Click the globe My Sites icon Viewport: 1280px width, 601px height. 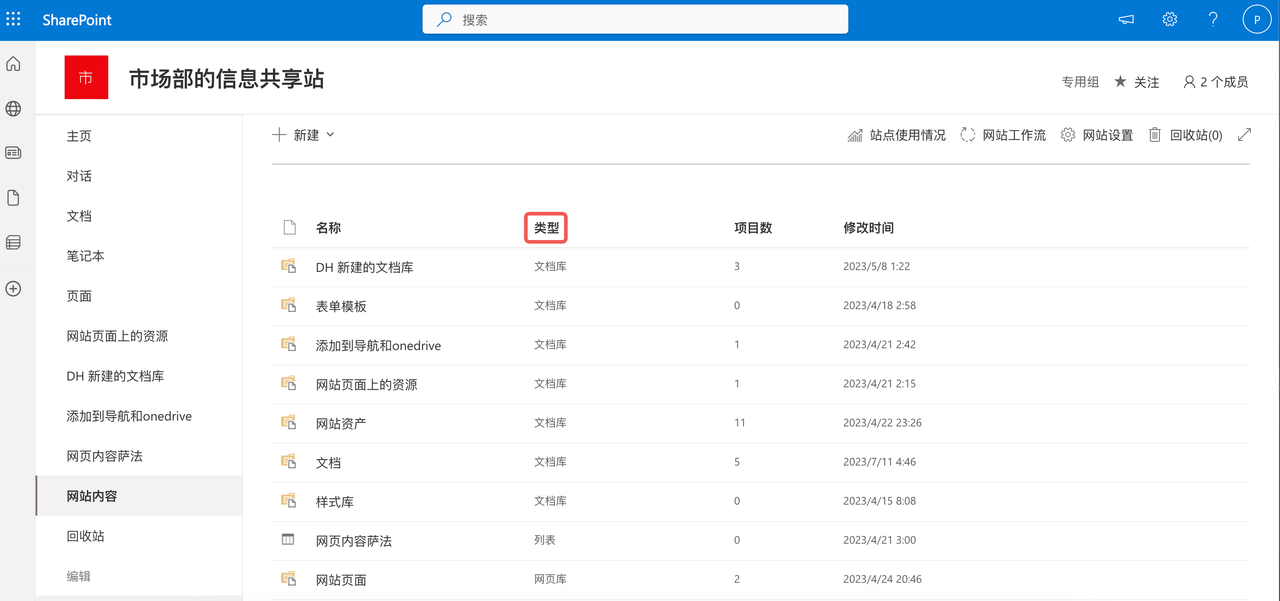tap(13, 108)
